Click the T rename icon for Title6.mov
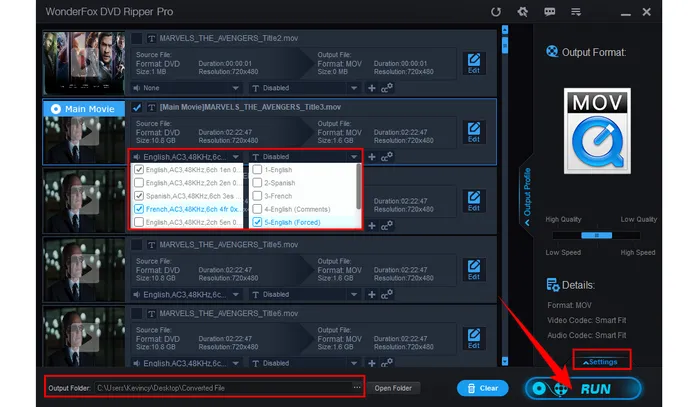Image resolution: width=700 pixels, height=407 pixels. [151, 314]
